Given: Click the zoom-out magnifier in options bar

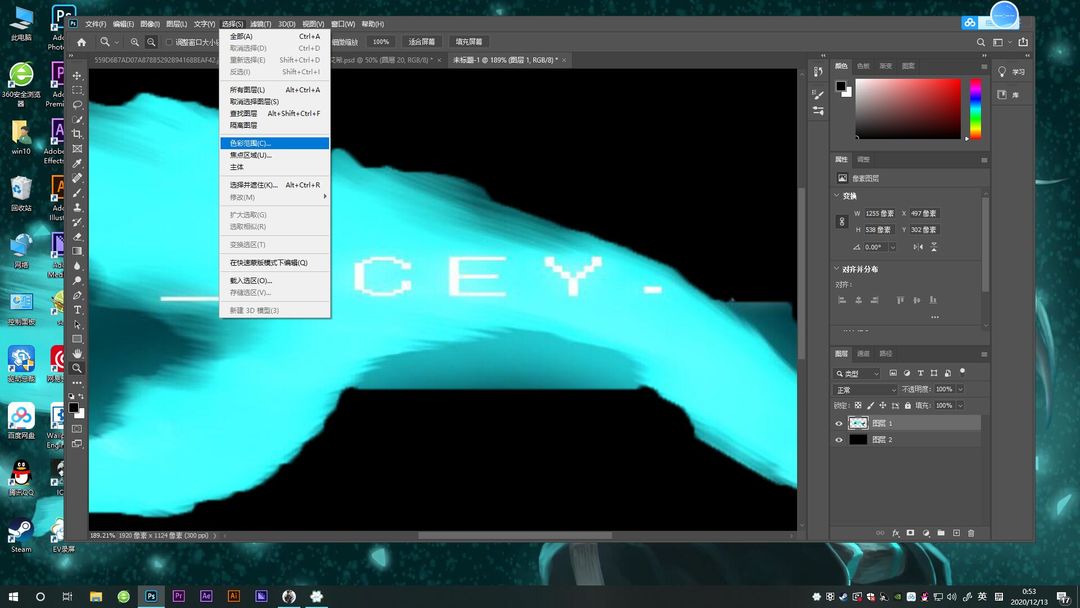Looking at the screenshot, I should click(x=152, y=42).
